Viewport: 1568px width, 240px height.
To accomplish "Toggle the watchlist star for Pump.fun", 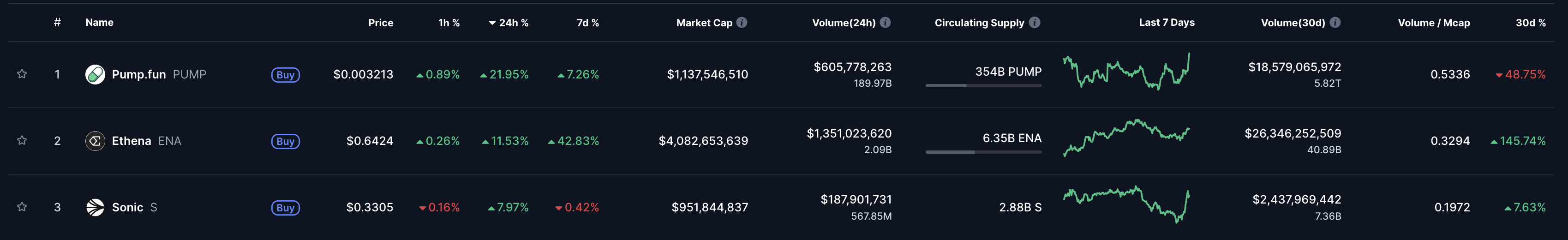I will click(x=22, y=74).
